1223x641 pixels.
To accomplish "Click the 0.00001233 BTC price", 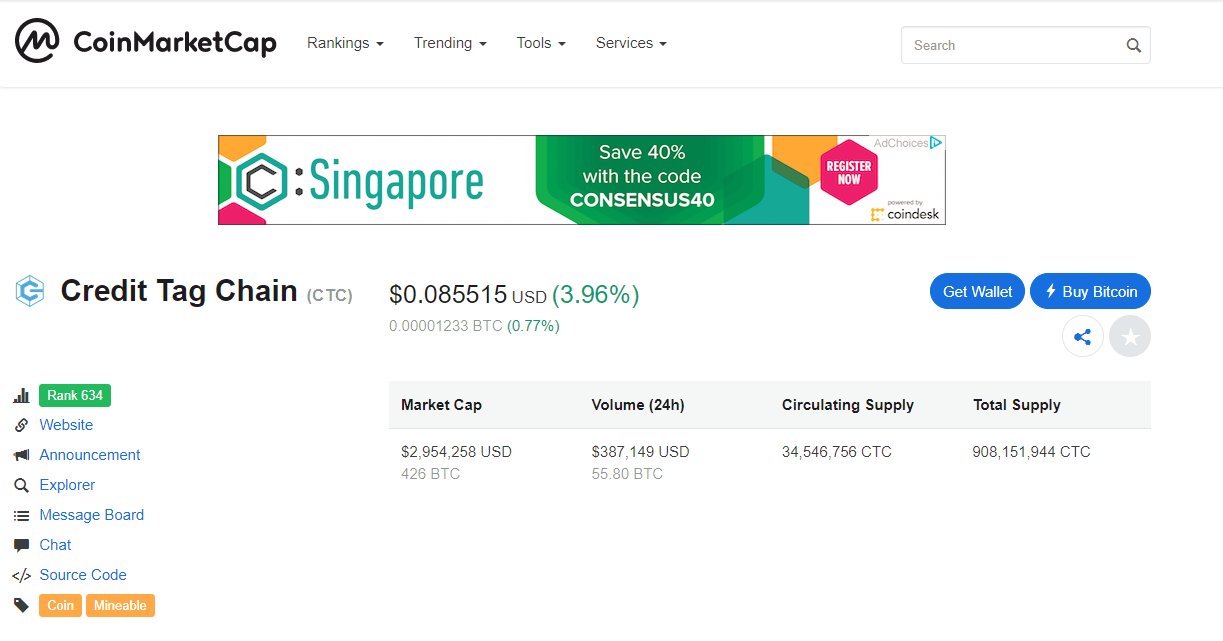I will click(445, 326).
